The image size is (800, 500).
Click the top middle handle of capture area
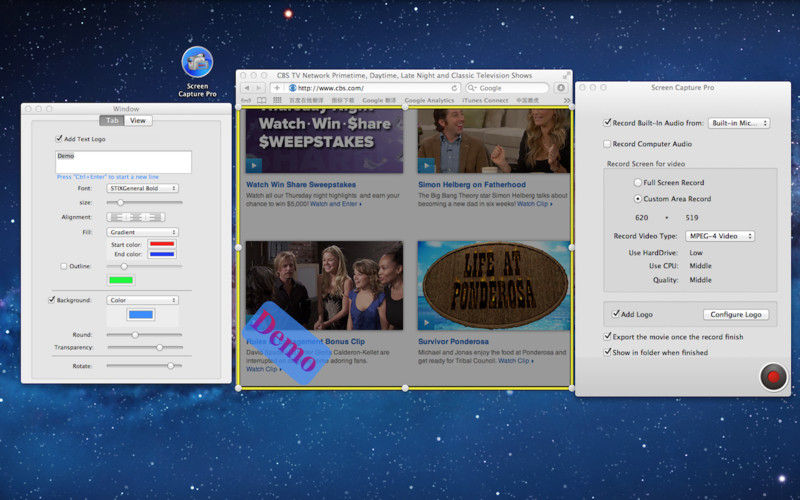[405, 107]
